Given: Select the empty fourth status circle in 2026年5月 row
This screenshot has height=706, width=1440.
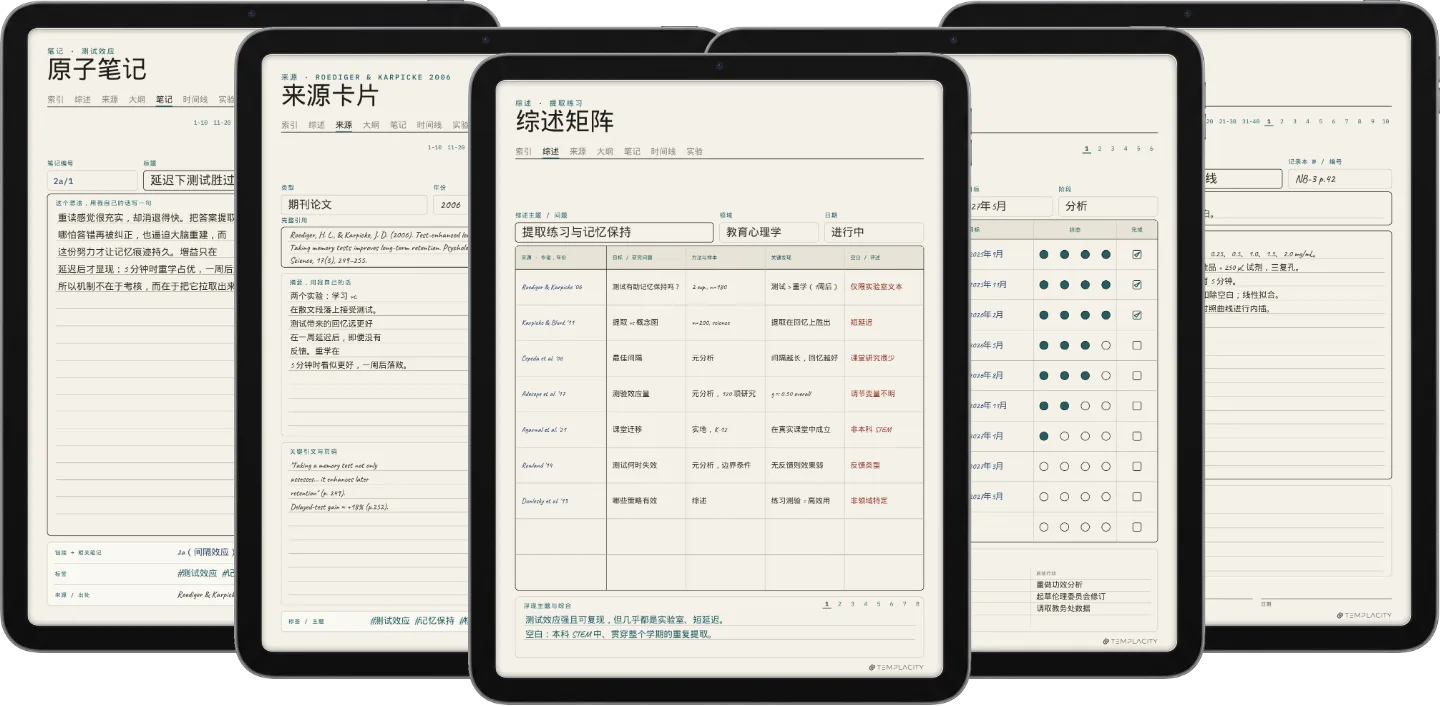Looking at the screenshot, I should pos(1106,345).
